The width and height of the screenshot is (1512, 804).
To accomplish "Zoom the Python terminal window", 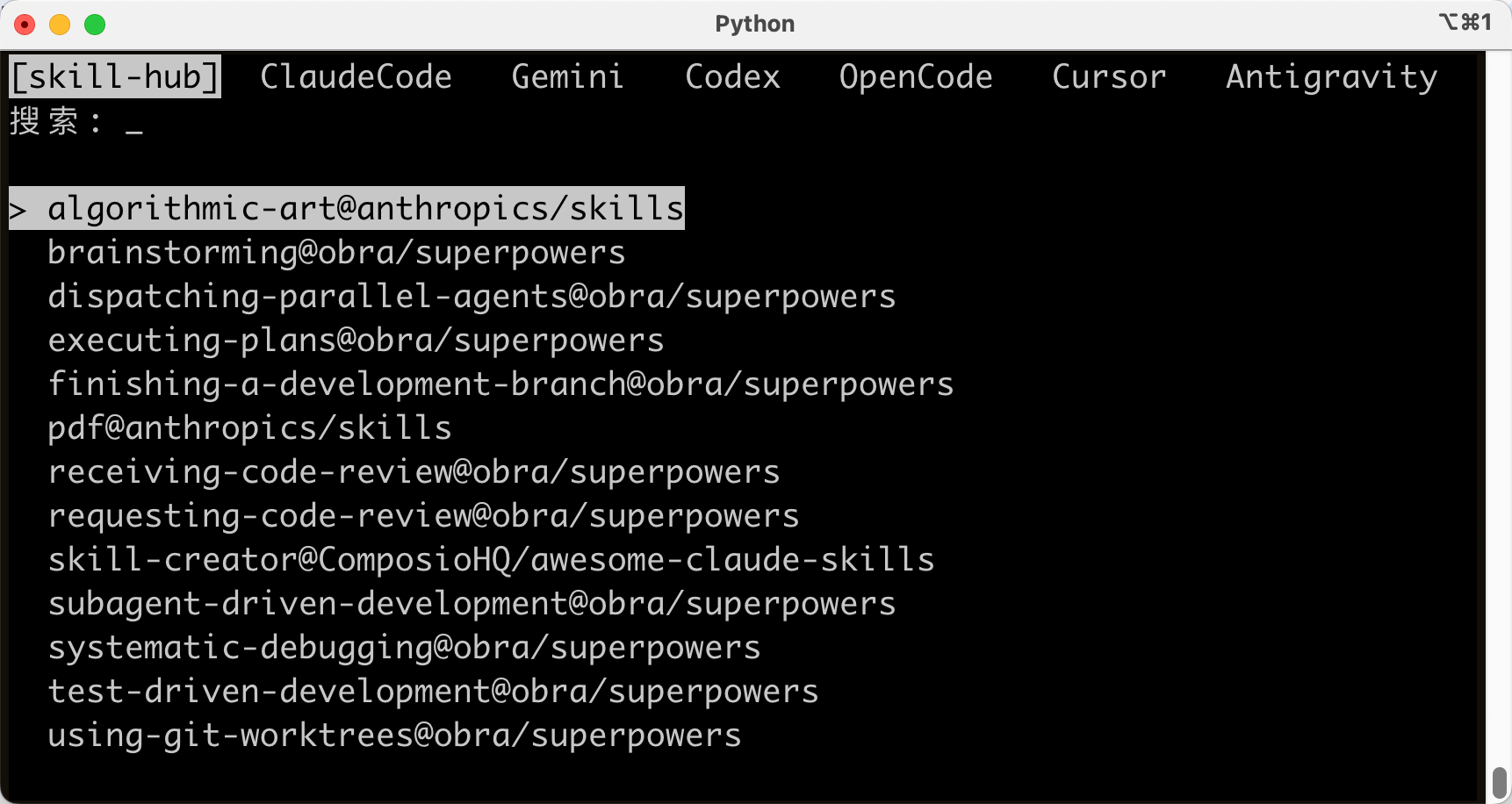I will (95, 25).
